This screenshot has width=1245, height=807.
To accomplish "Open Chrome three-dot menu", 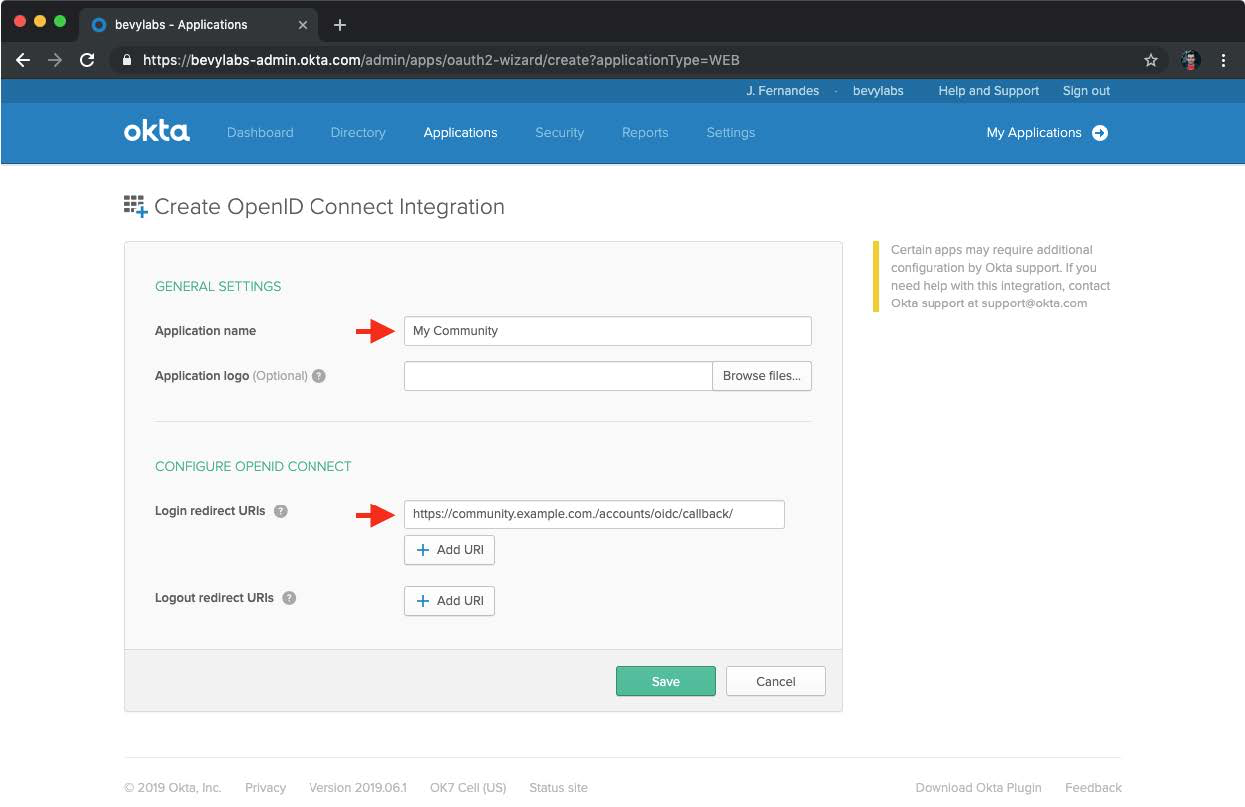I will click(x=1223, y=60).
